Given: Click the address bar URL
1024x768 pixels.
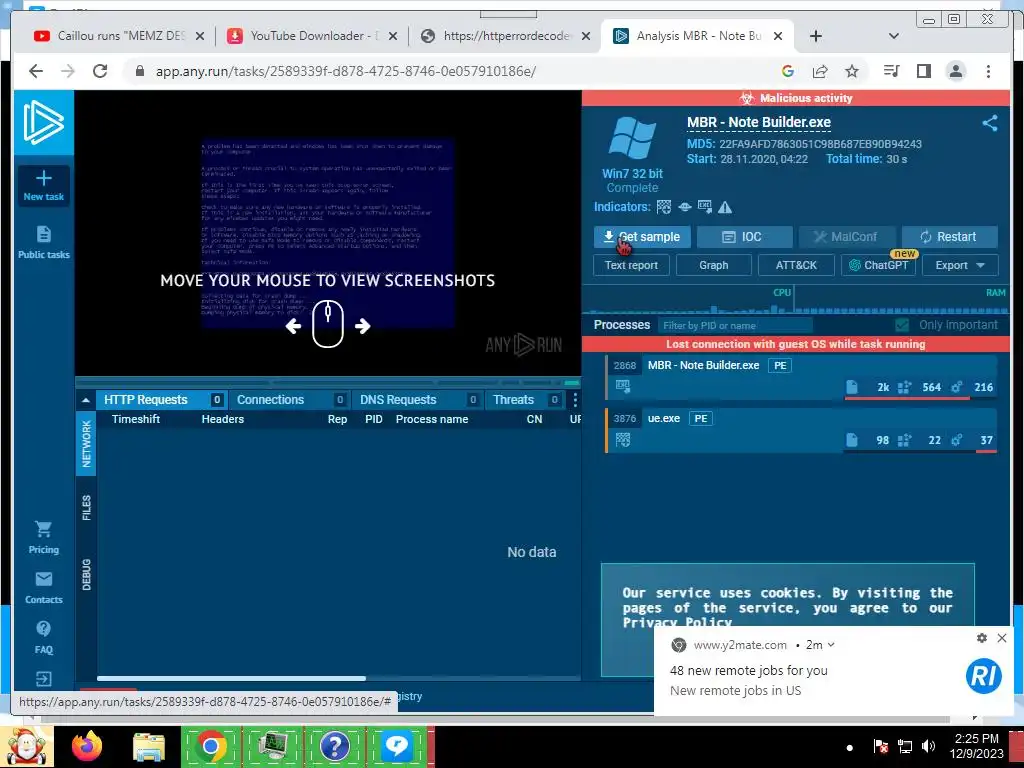Looking at the screenshot, I should point(345,71).
